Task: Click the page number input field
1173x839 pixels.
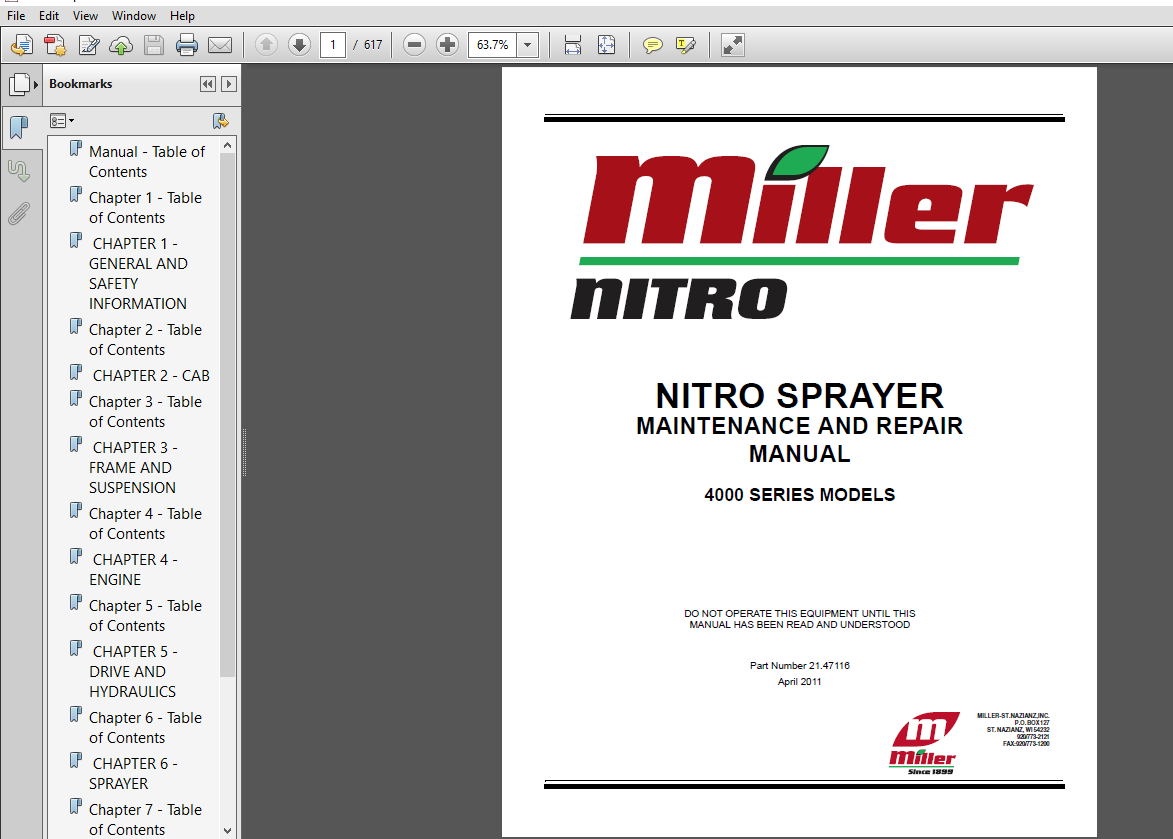Action: pos(333,45)
